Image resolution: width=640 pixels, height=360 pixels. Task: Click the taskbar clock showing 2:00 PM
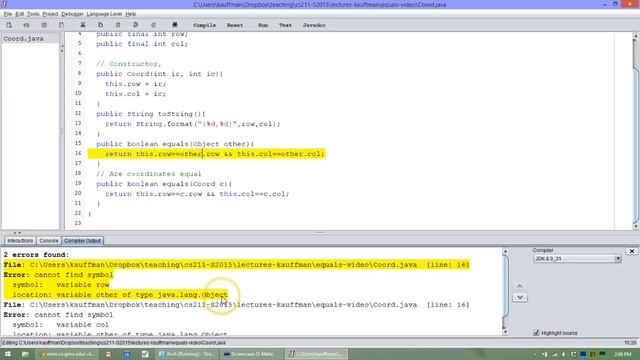point(622,354)
